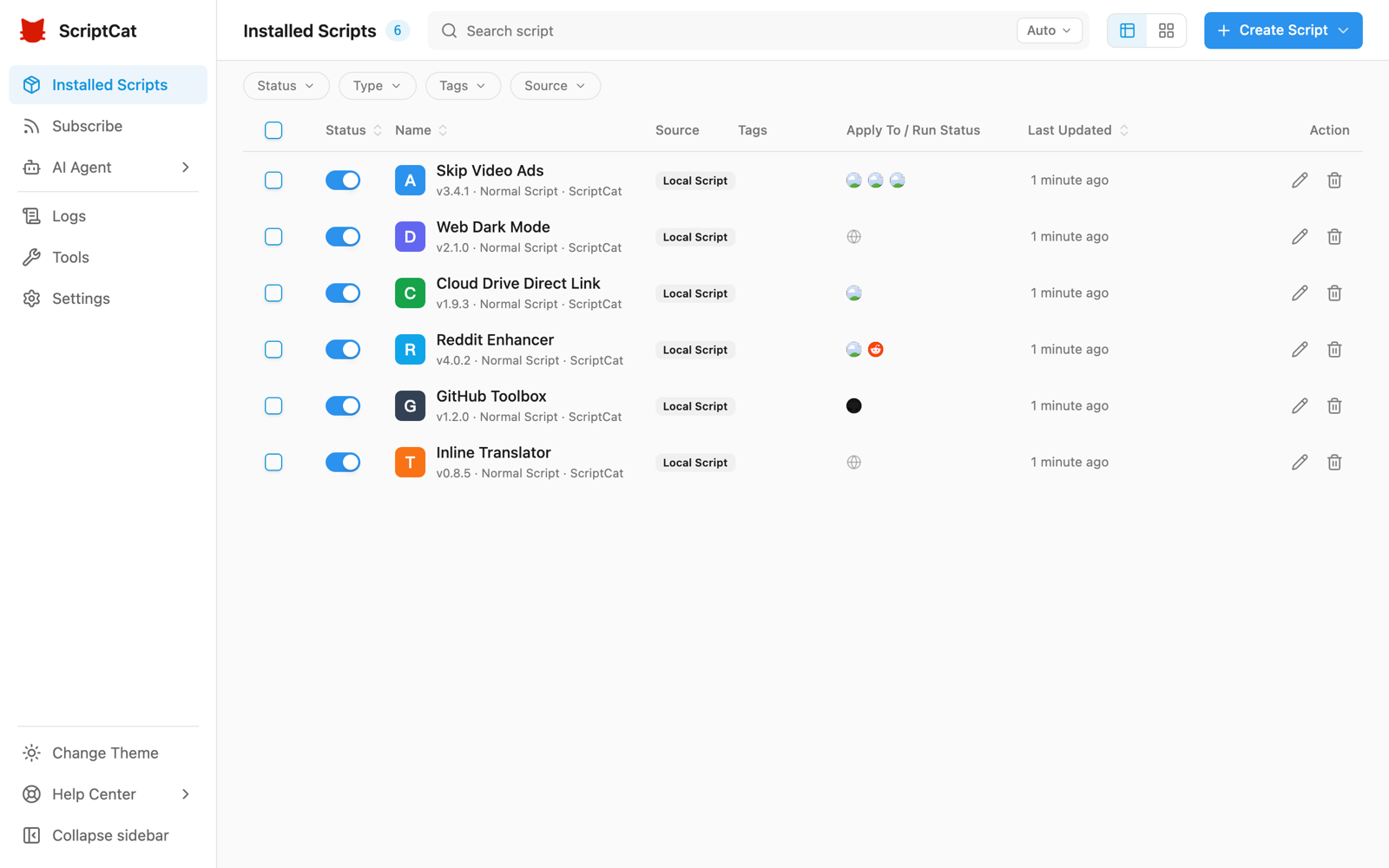Click the letter R icon of Reddit Enhancer
Image resolution: width=1389 pixels, height=868 pixels.
(x=410, y=350)
